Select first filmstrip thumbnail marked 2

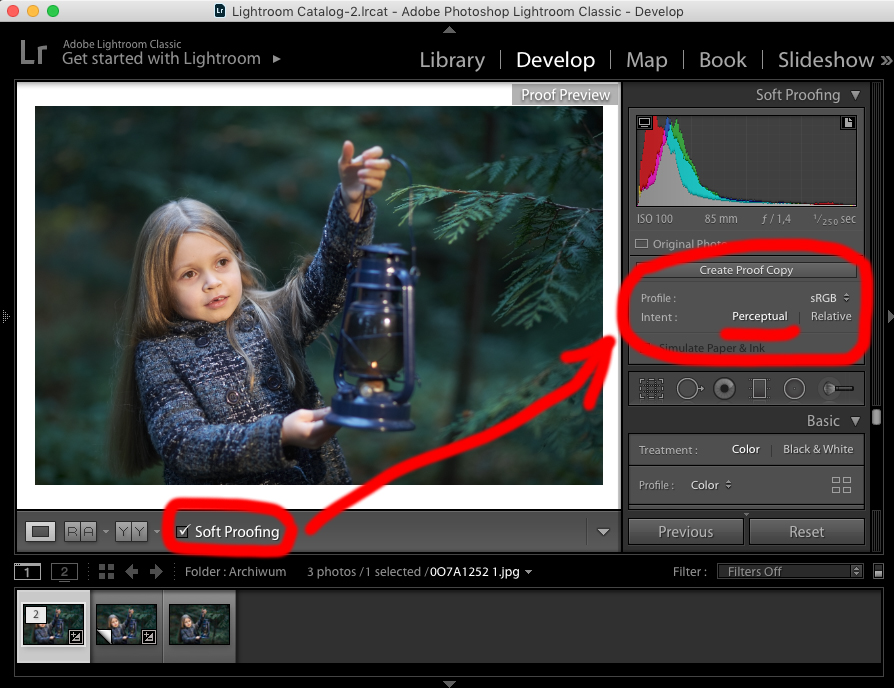pyautogui.click(x=54, y=625)
